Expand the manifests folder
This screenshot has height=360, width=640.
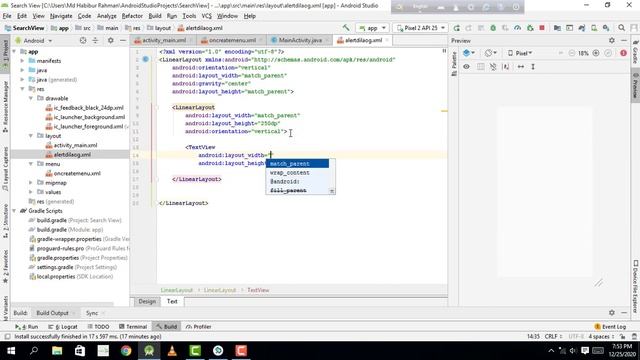tap(22, 61)
